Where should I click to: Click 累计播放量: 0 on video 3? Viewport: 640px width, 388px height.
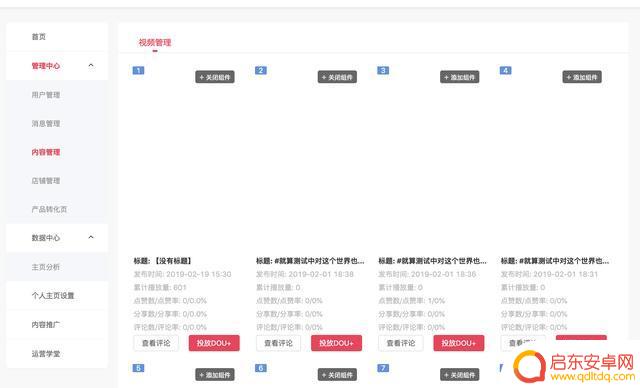point(401,287)
